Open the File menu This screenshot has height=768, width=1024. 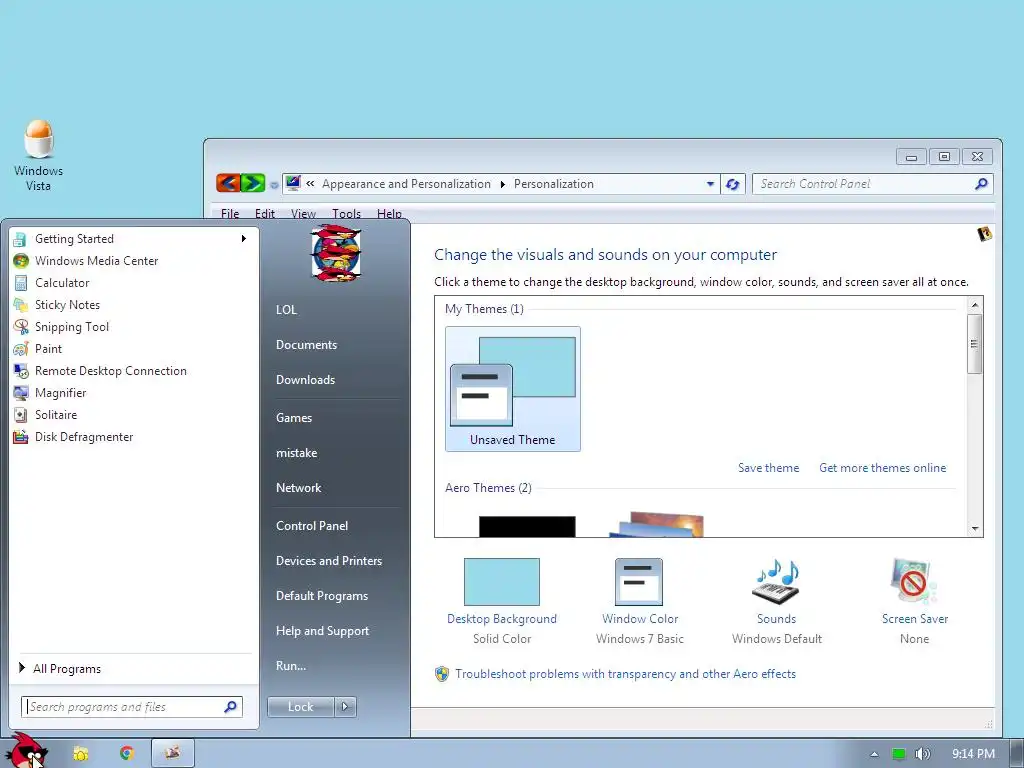pyautogui.click(x=230, y=214)
